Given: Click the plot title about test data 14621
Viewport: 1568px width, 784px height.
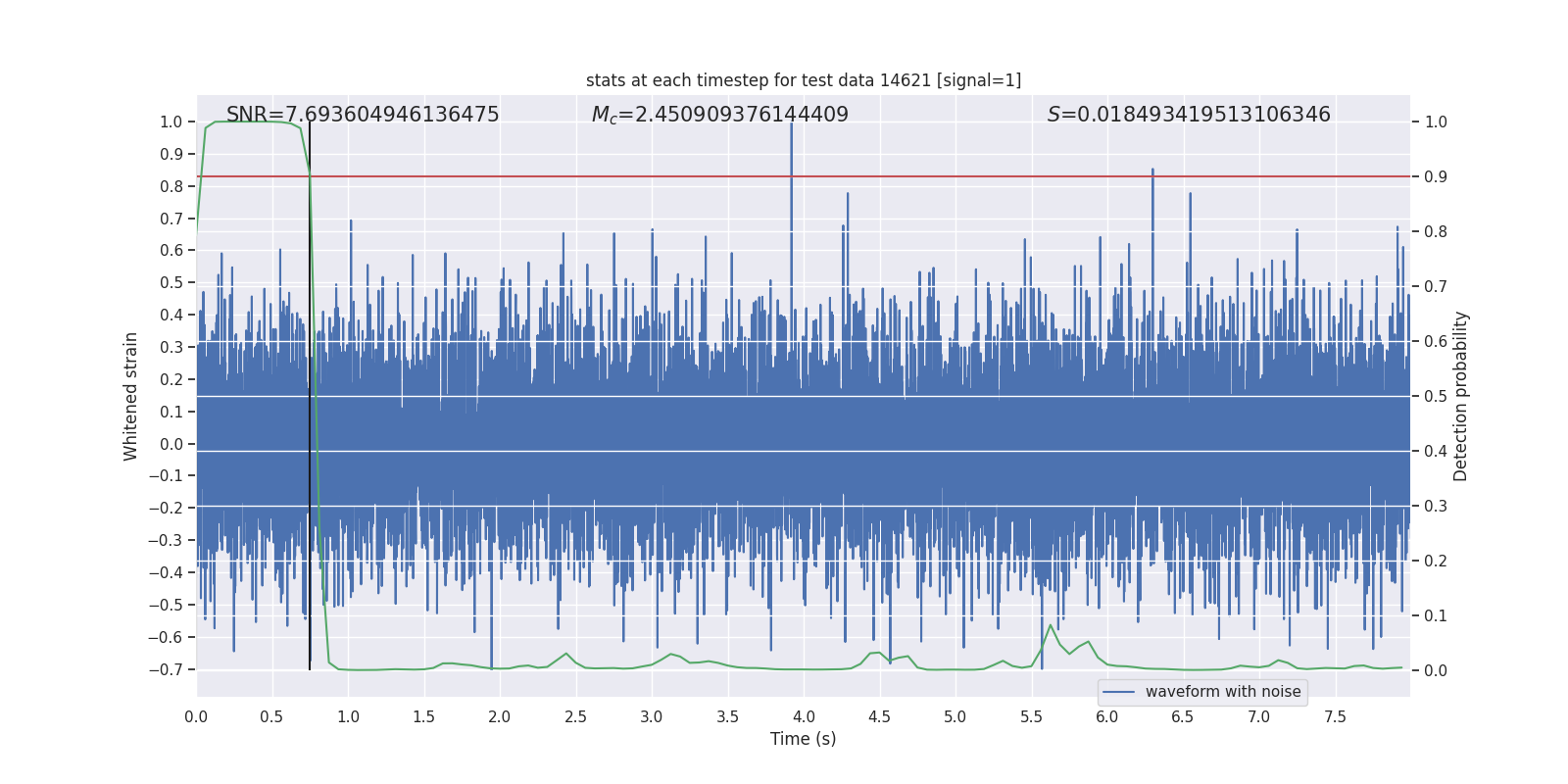Looking at the screenshot, I should pyautogui.click(x=803, y=80).
